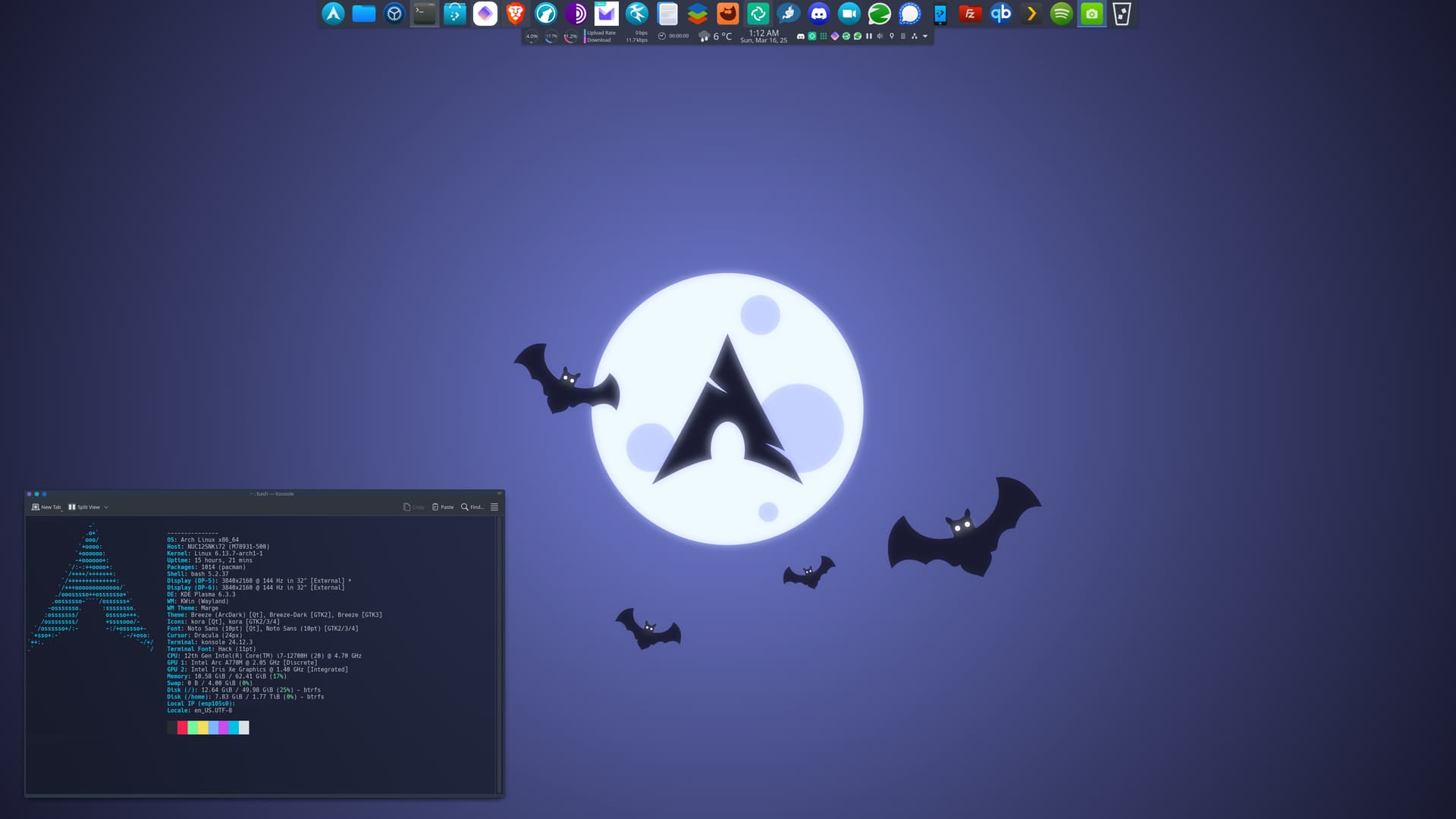Image resolution: width=1456 pixels, height=819 pixels.
Task: Open the clock showing 1:12 AM
Action: click(x=764, y=36)
